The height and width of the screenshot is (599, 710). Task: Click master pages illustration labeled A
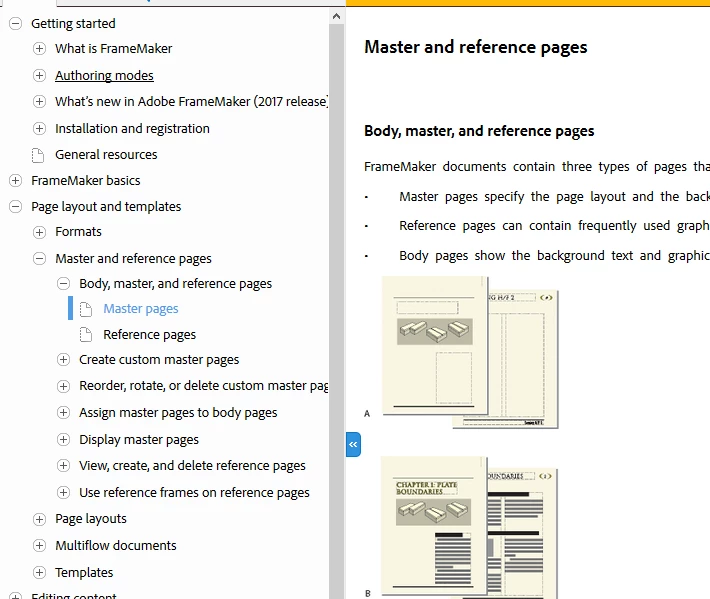pyautogui.click(x=470, y=352)
